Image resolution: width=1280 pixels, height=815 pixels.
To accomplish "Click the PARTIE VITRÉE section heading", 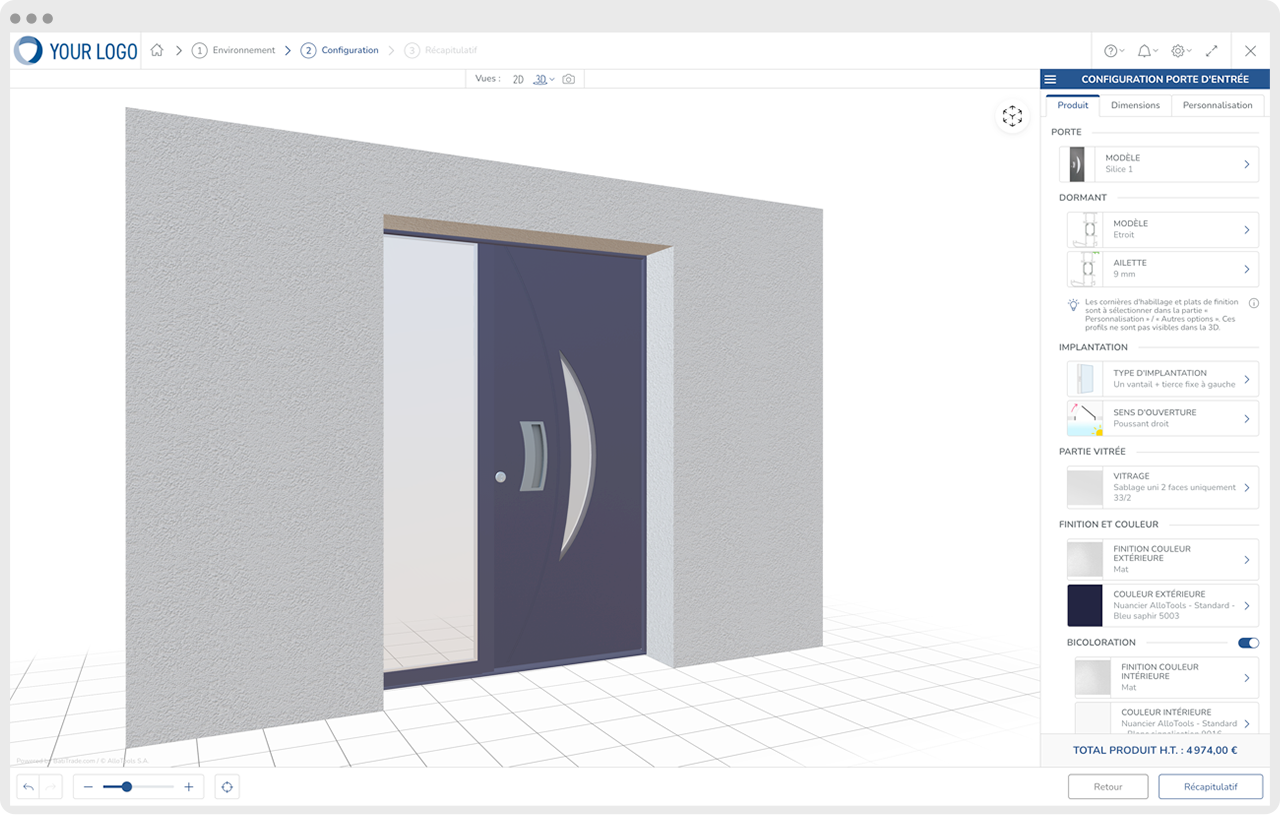I will (1092, 451).
